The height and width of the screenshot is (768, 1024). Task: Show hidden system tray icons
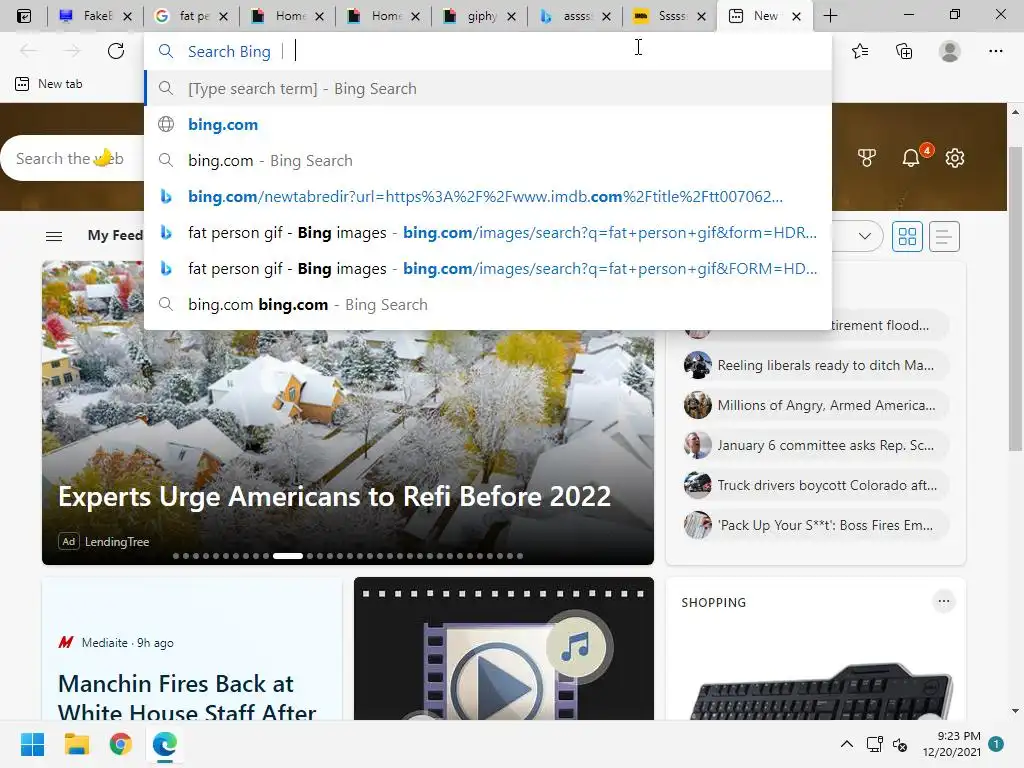[x=846, y=744]
